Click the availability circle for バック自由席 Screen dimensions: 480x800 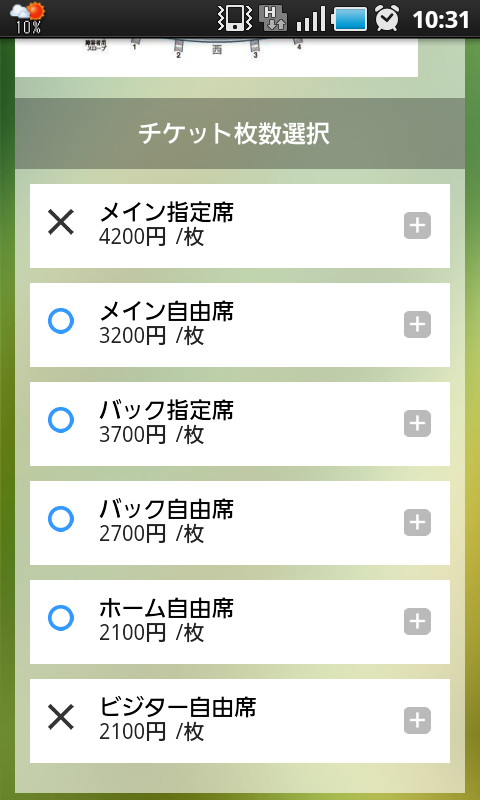pyautogui.click(x=61, y=519)
